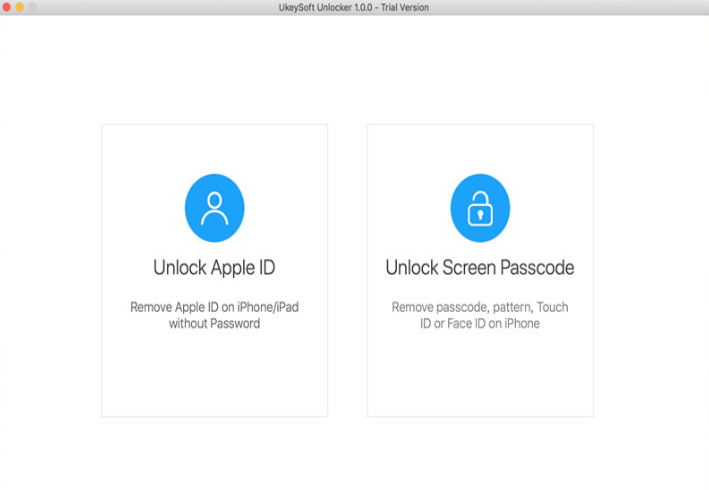Close the UkeySoft Unlocker window

point(6,7)
